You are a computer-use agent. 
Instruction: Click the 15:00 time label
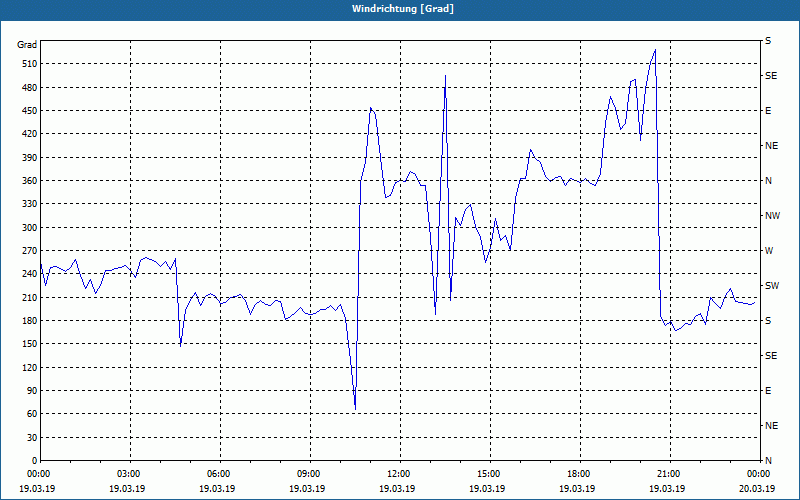click(x=487, y=473)
